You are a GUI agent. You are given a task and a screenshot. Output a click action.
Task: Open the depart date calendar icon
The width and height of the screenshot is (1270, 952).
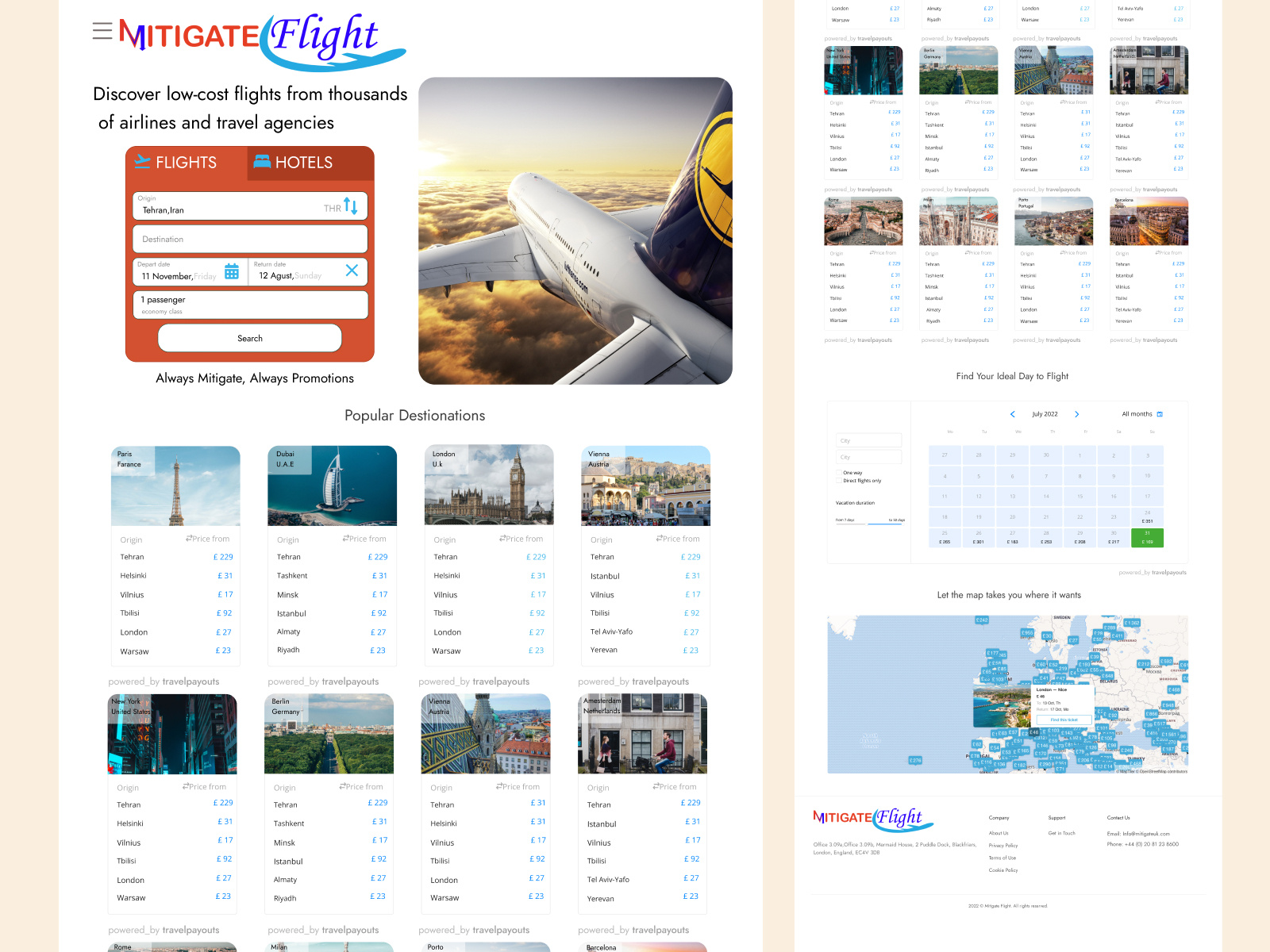pyautogui.click(x=231, y=271)
